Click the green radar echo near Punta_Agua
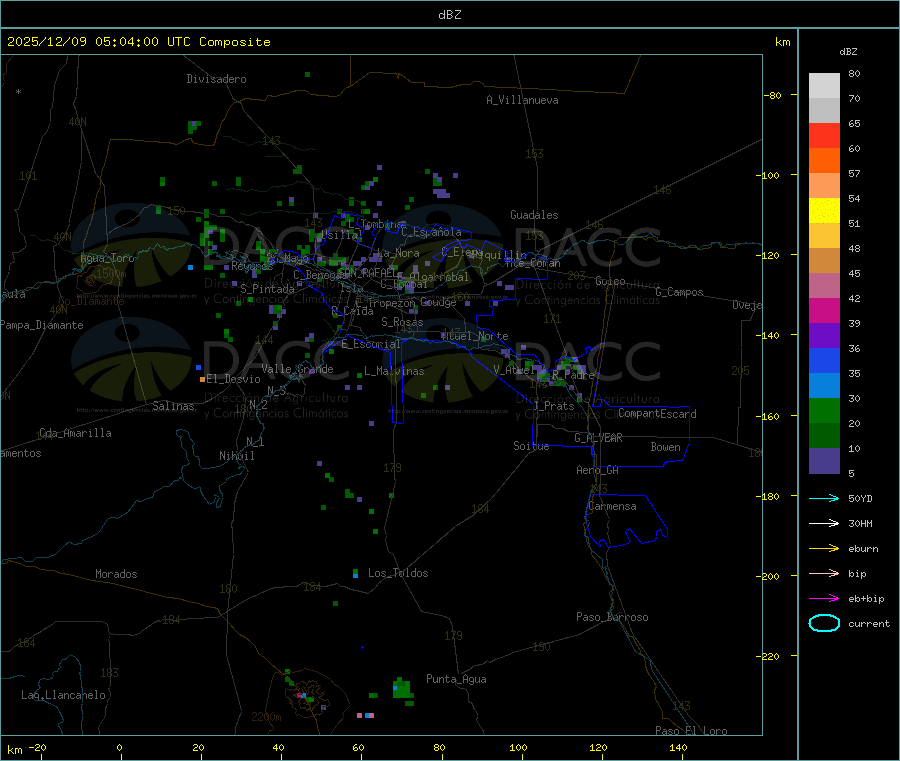The height and width of the screenshot is (761, 900). point(402,689)
